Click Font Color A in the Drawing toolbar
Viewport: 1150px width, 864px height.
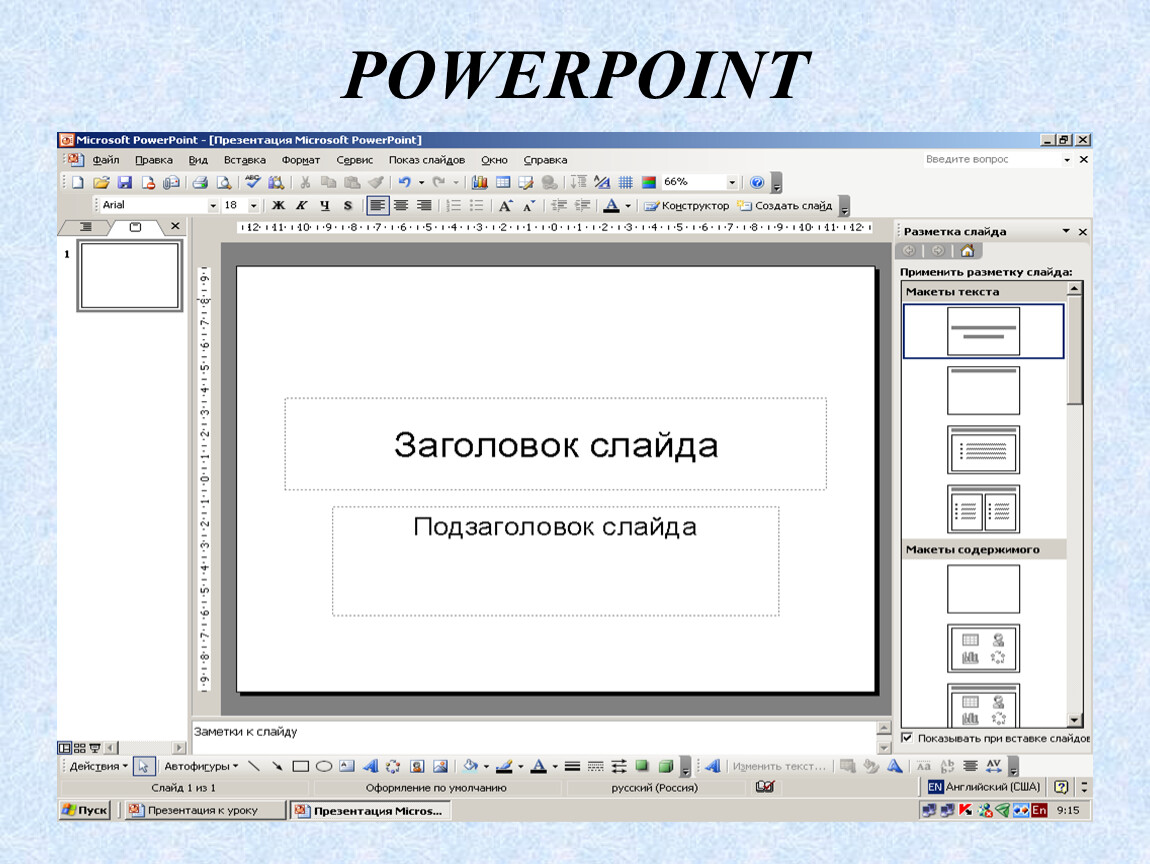tap(538, 766)
